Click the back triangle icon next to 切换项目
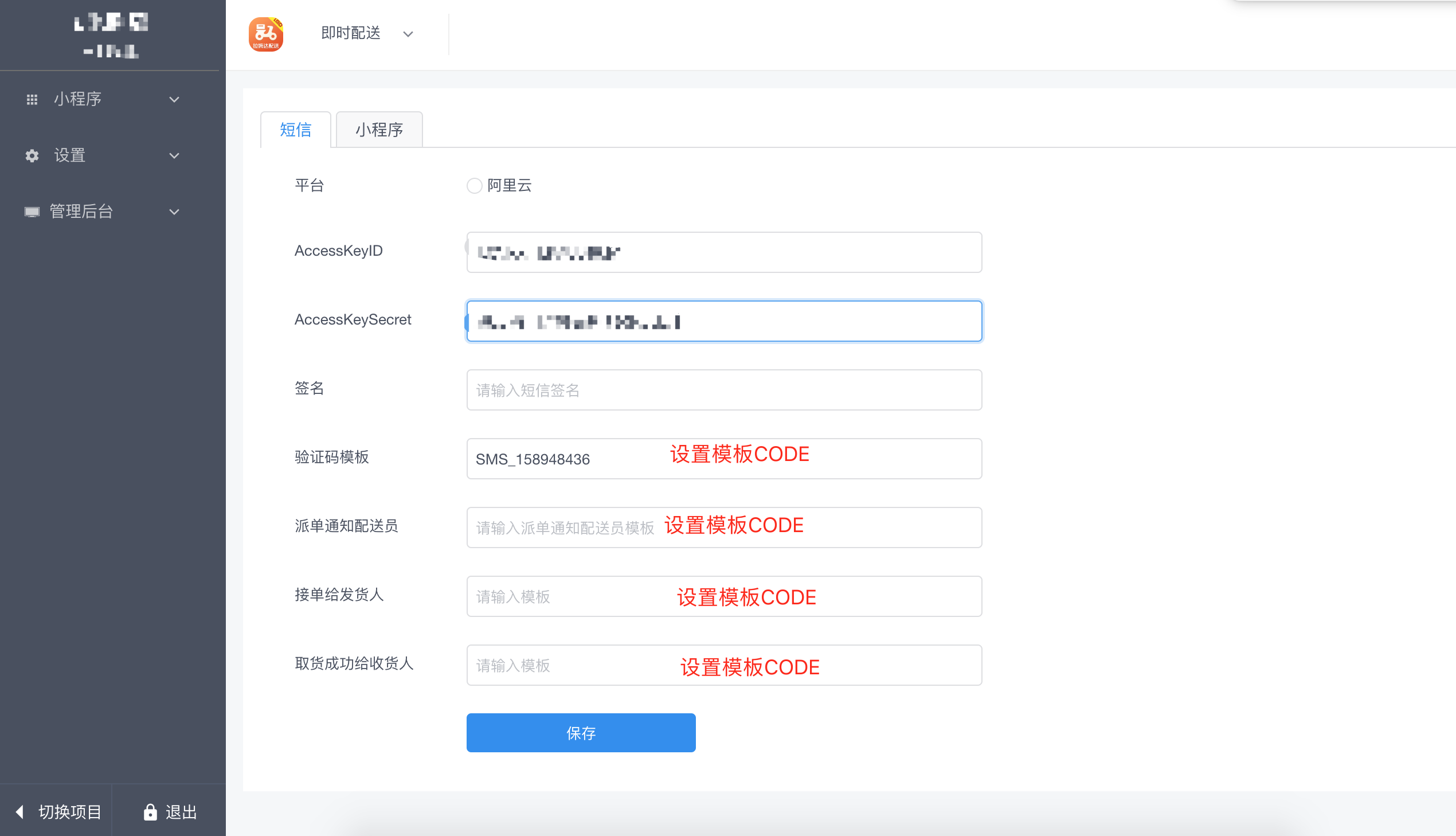This screenshot has width=1456, height=836. (x=20, y=811)
